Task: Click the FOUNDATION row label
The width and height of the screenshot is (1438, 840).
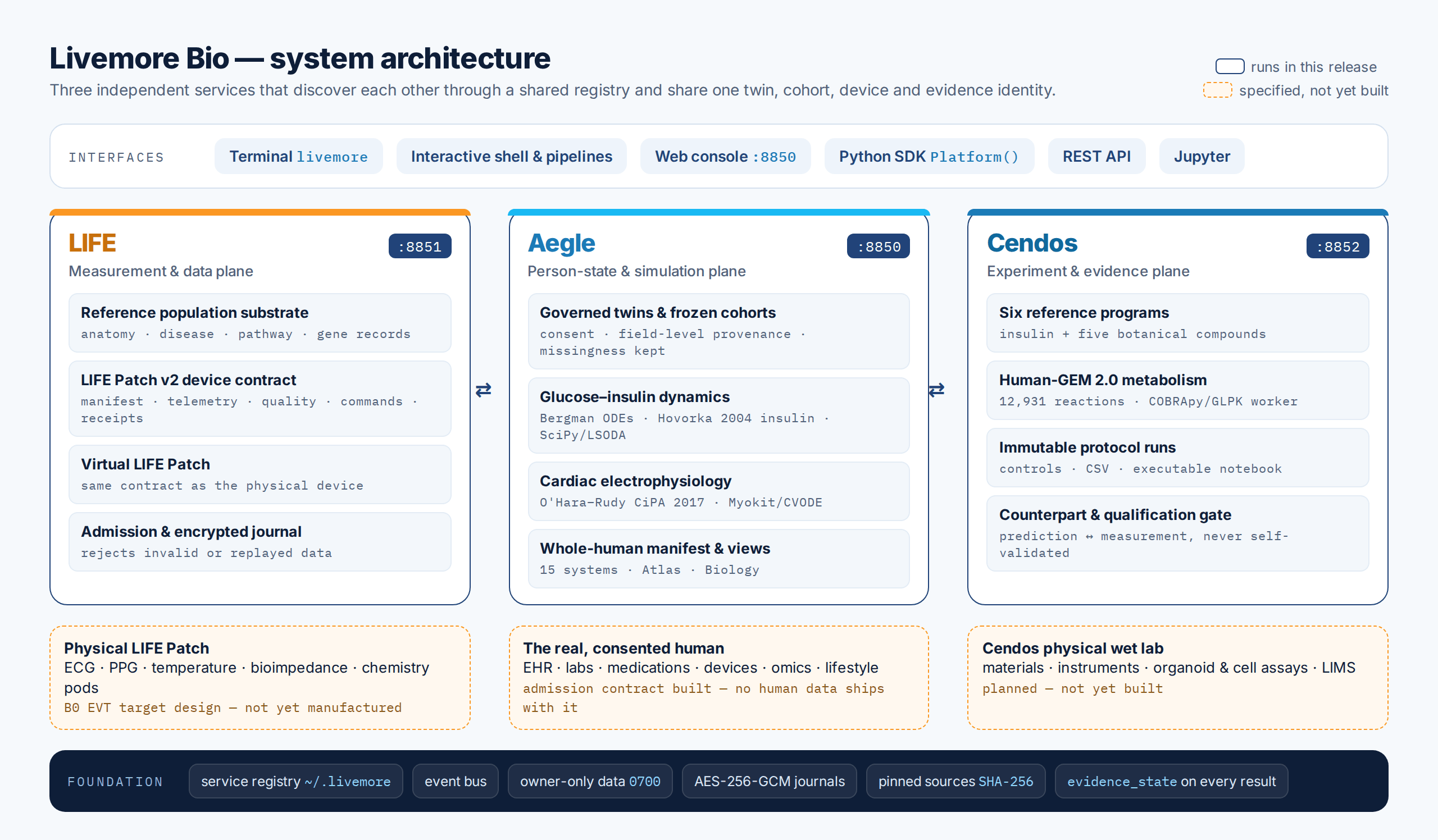Action: click(115, 782)
